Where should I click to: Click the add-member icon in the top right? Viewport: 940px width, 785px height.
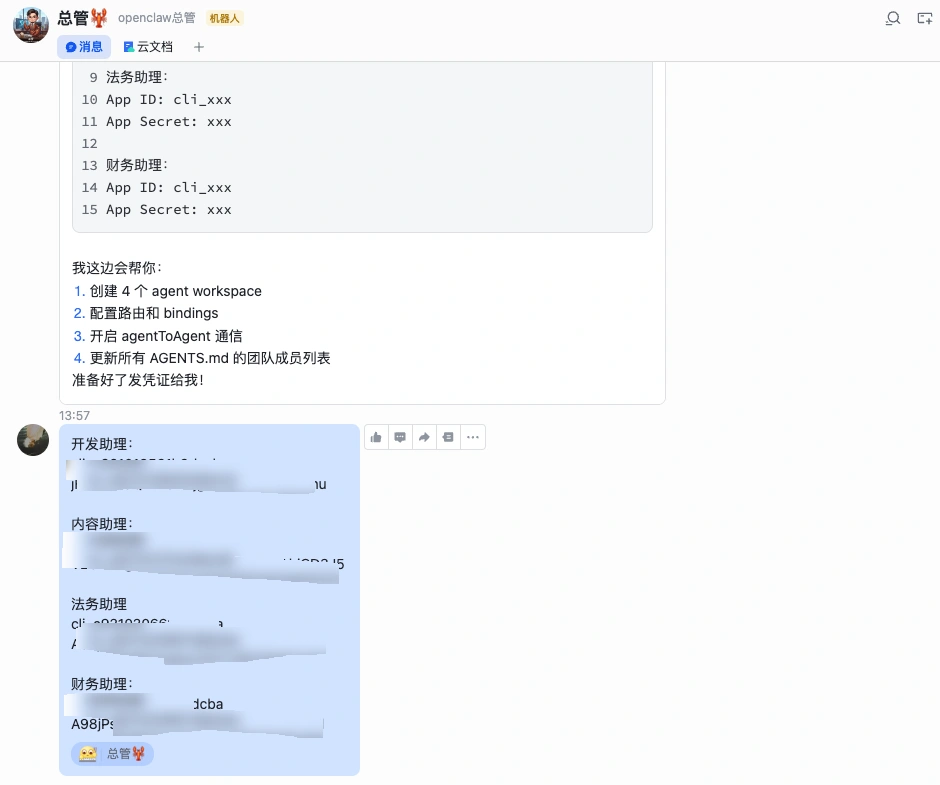click(x=925, y=18)
